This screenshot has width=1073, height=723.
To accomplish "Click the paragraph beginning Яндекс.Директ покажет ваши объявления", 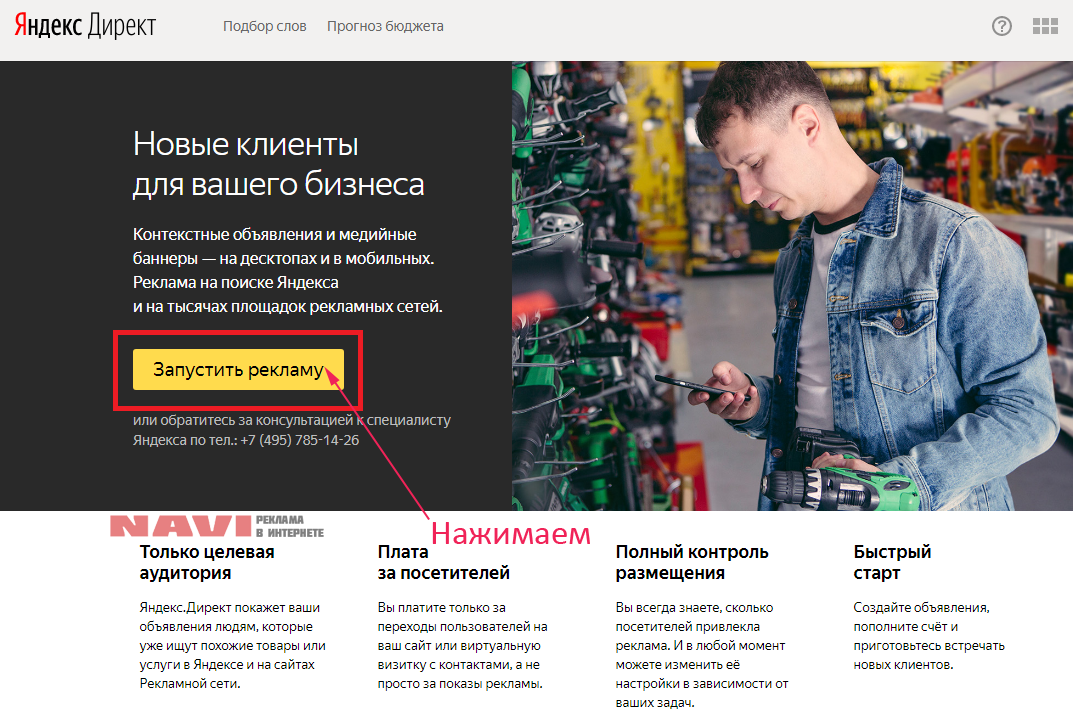I will click(233, 645).
